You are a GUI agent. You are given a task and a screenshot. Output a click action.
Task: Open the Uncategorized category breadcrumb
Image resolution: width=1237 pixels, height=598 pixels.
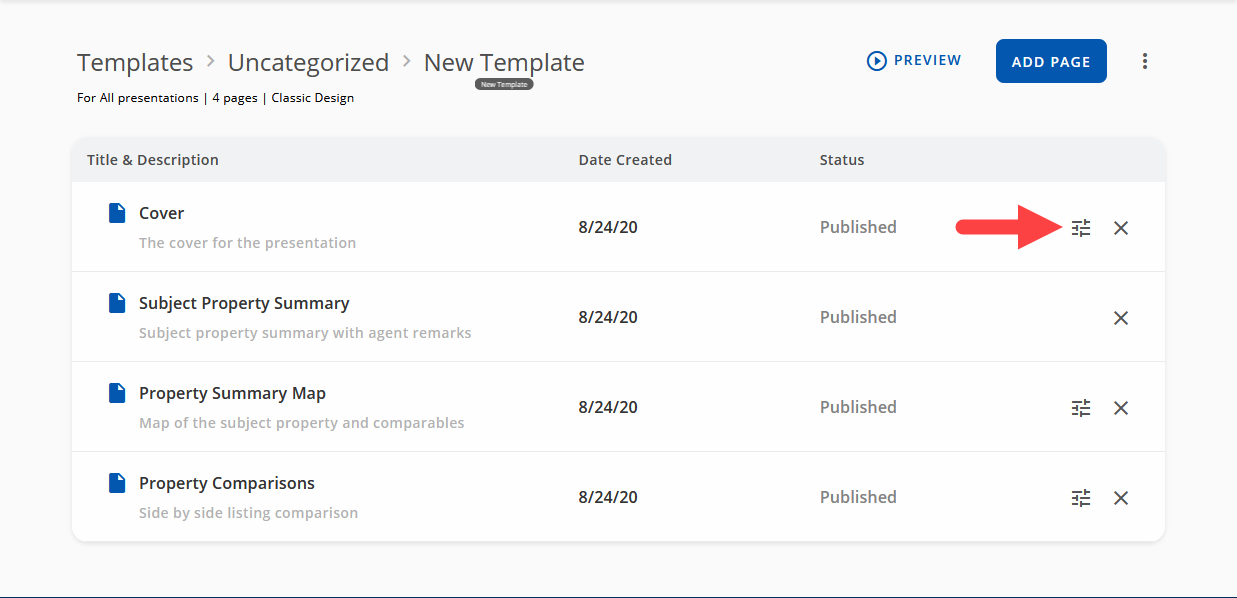tap(308, 62)
